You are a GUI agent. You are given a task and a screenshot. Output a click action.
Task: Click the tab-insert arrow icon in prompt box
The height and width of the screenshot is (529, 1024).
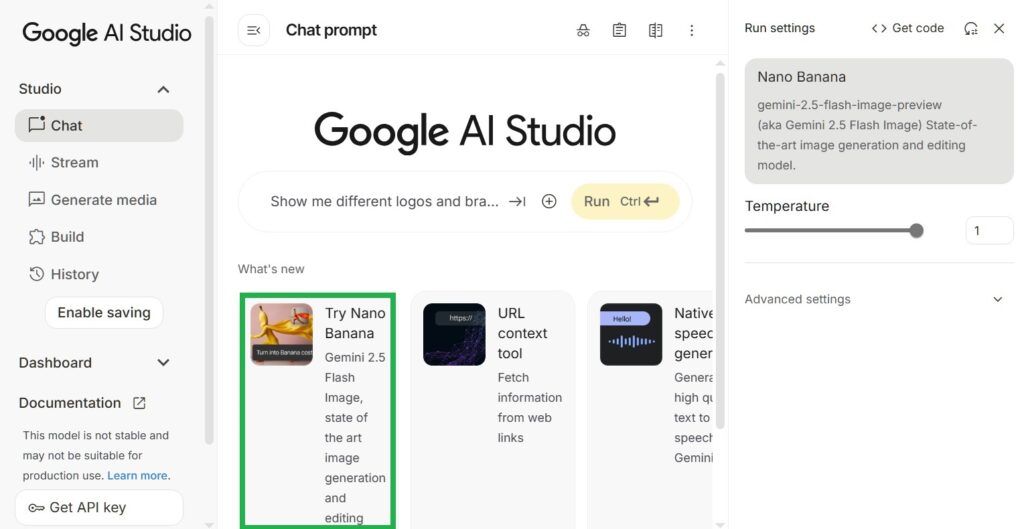pyautogui.click(x=518, y=202)
